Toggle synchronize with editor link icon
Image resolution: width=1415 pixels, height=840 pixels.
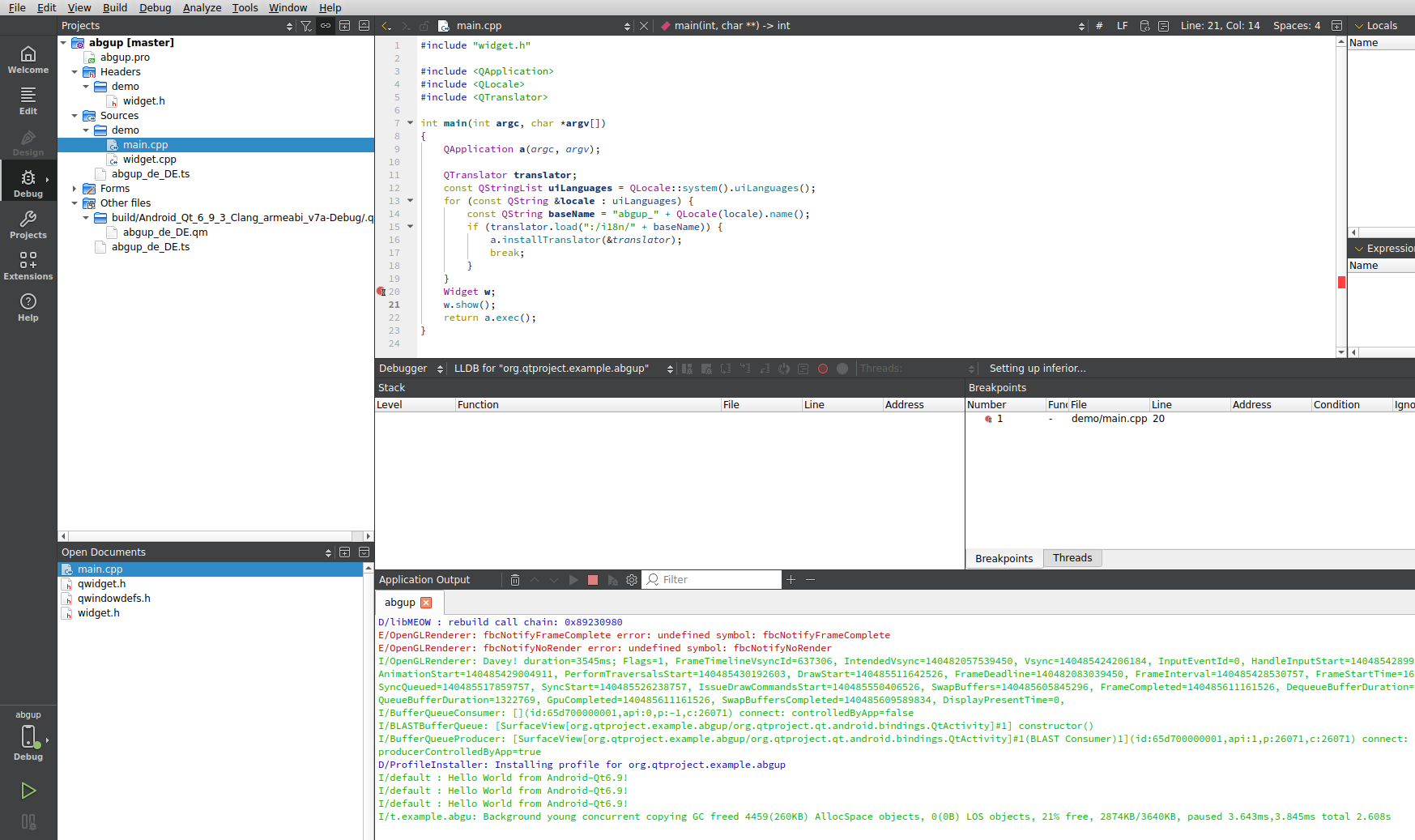coord(326,26)
